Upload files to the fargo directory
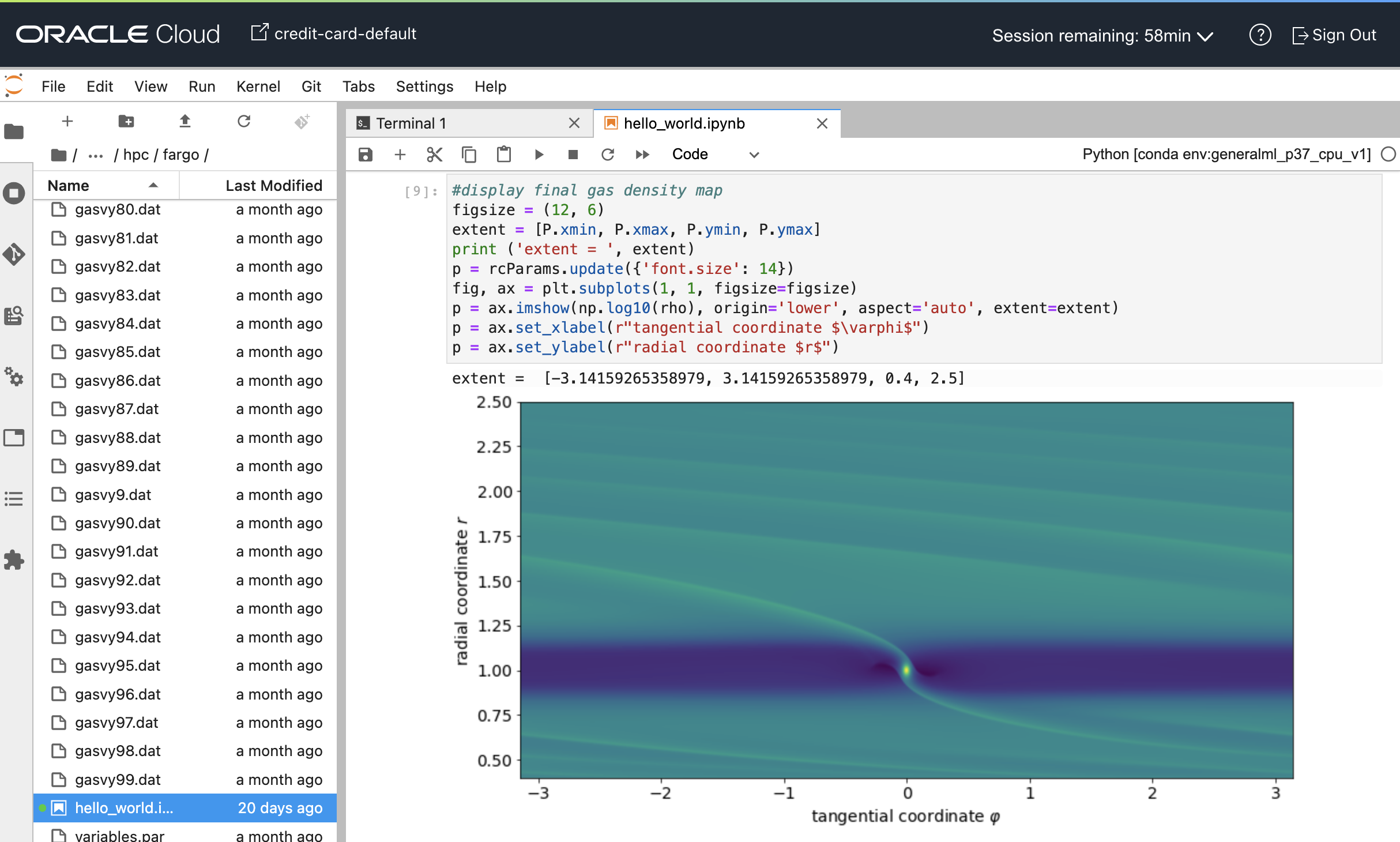This screenshot has width=1400, height=842. [x=185, y=121]
